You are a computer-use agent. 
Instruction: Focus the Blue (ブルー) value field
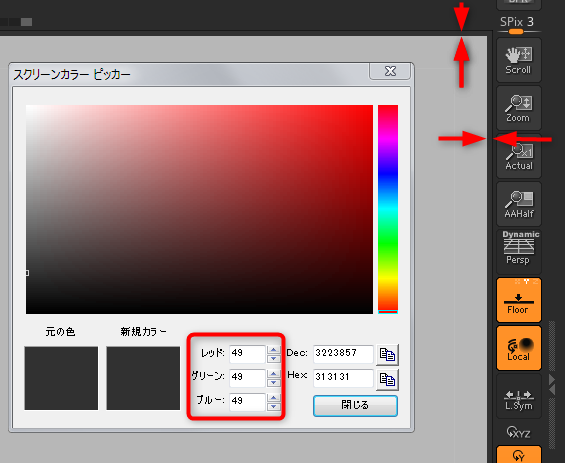[x=247, y=401]
